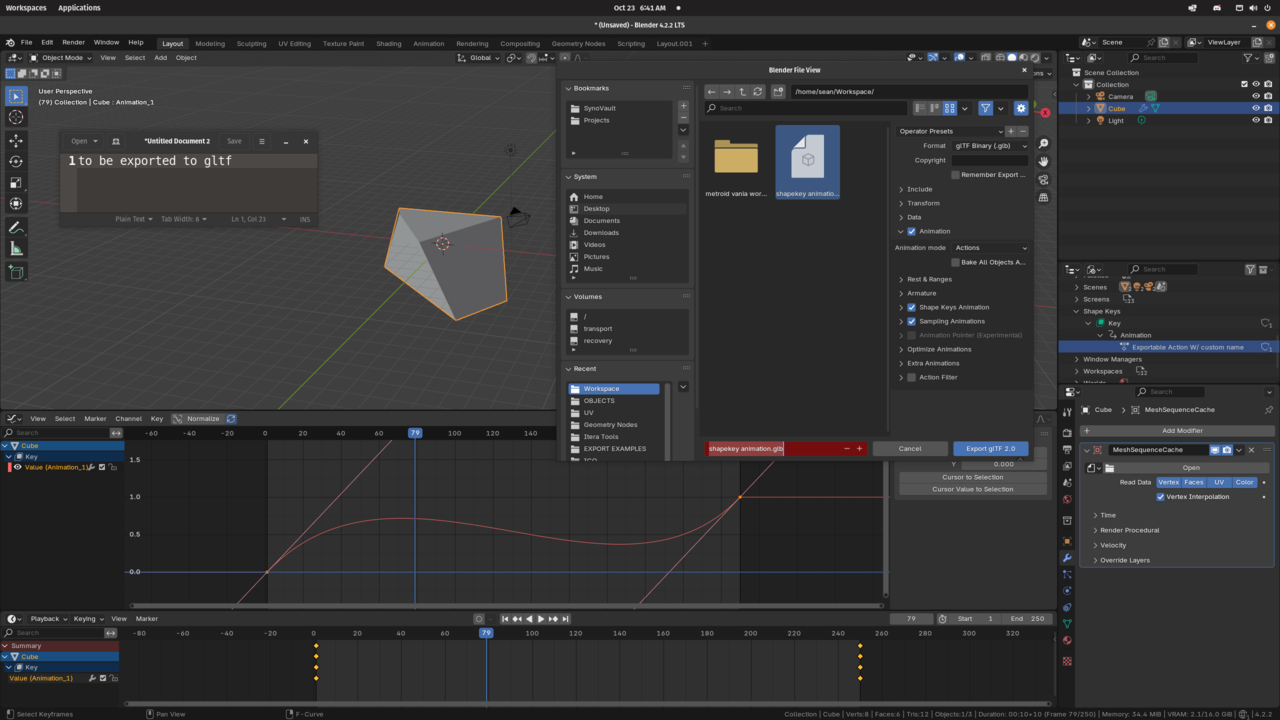Disable Vertex Interpolation in modifier panel

coord(1161,497)
